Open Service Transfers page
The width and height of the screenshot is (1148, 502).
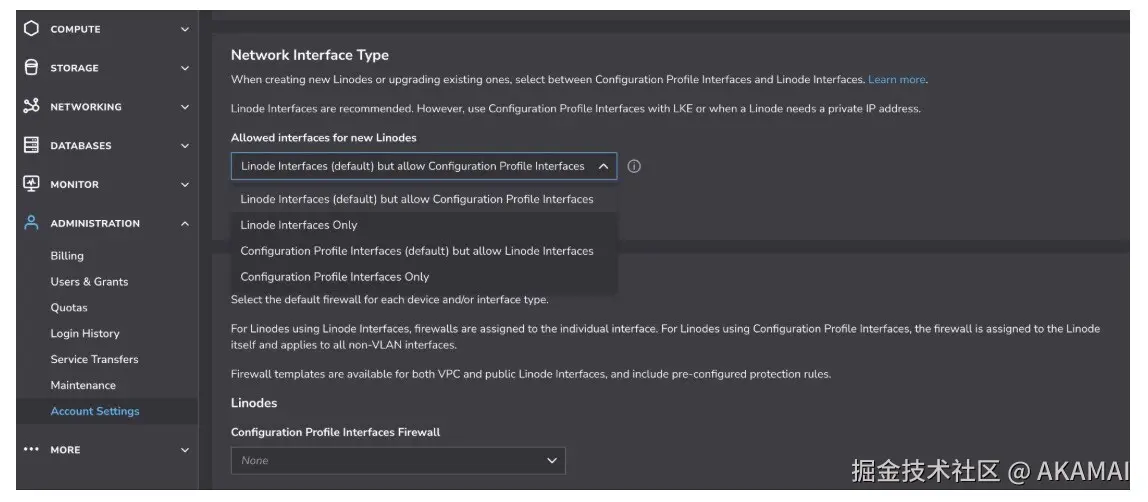[x=94, y=359]
